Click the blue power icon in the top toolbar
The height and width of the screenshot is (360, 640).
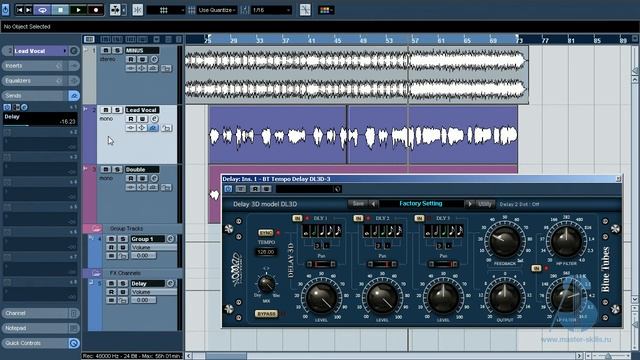coord(5,9)
